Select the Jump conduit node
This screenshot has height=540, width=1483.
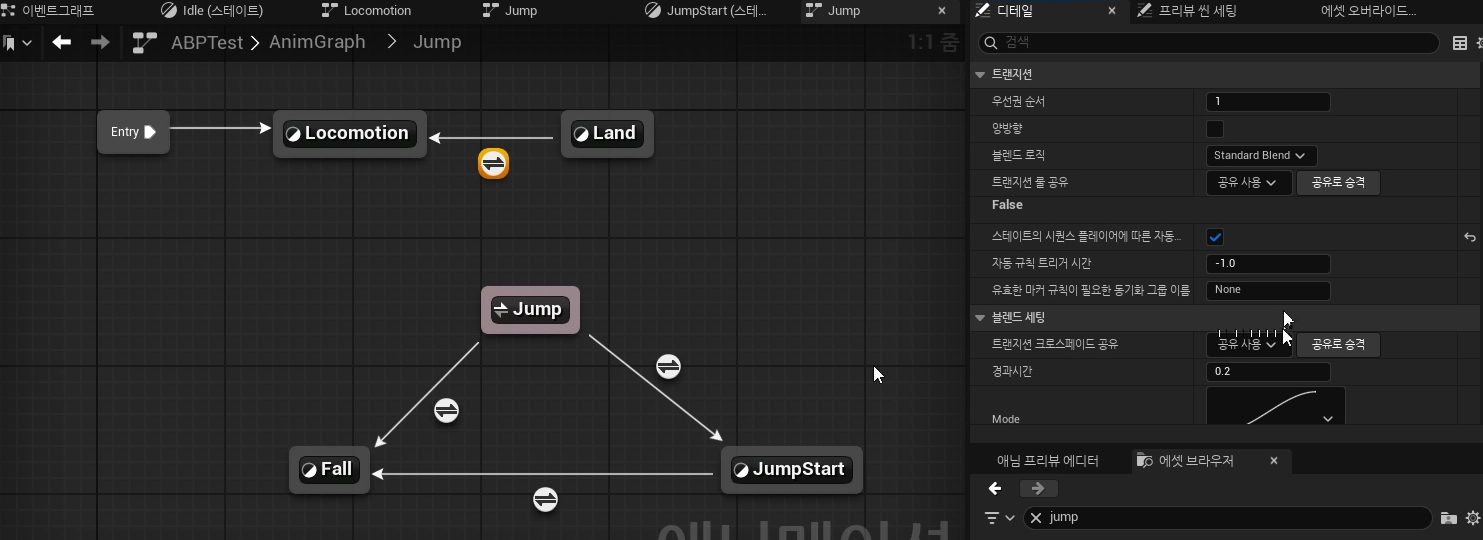530,310
